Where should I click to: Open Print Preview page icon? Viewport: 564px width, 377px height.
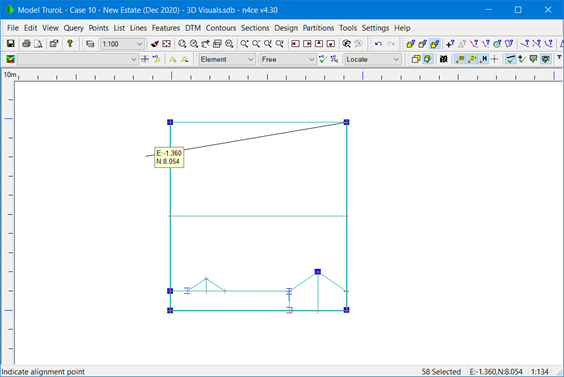pos(38,44)
